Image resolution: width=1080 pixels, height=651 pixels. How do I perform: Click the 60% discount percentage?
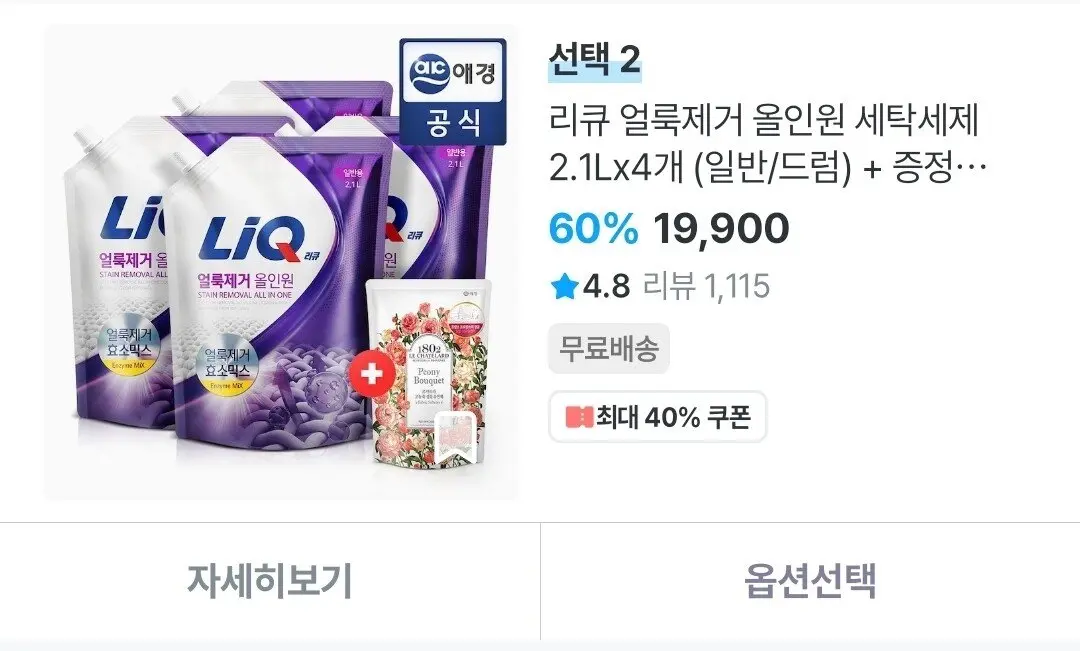pyautogui.click(x=594, y=228)
